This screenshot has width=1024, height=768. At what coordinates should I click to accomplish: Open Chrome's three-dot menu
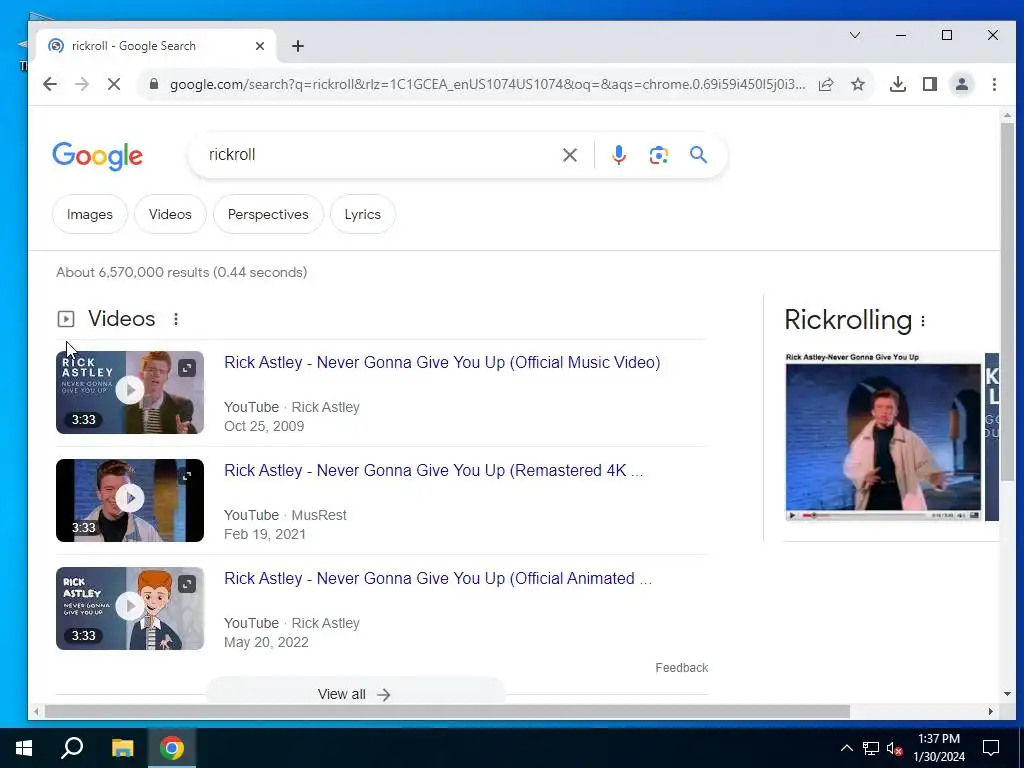[994, 84]
